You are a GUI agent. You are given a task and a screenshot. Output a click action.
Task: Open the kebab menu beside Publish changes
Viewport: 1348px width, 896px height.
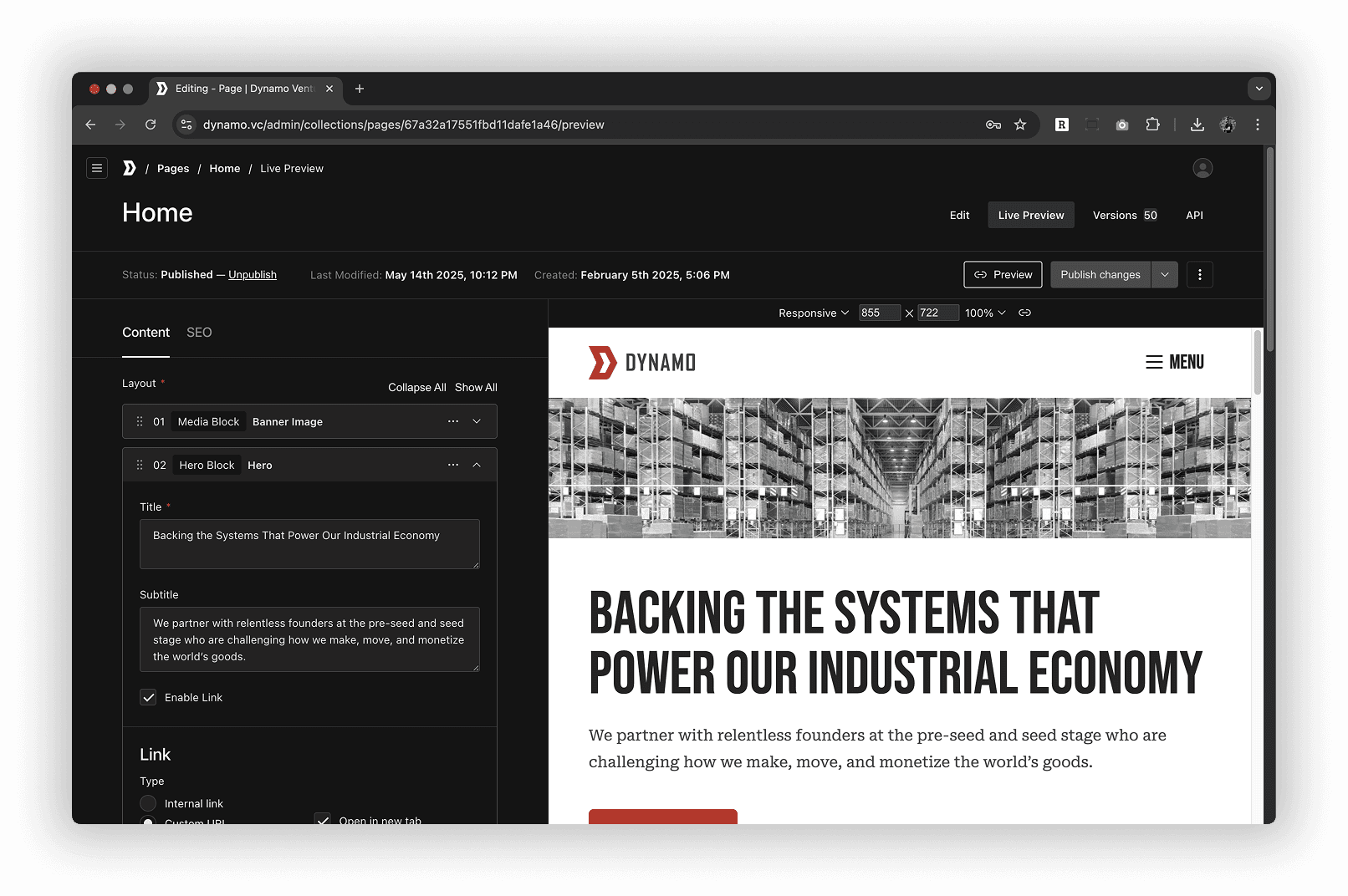tap(1200, 274)
